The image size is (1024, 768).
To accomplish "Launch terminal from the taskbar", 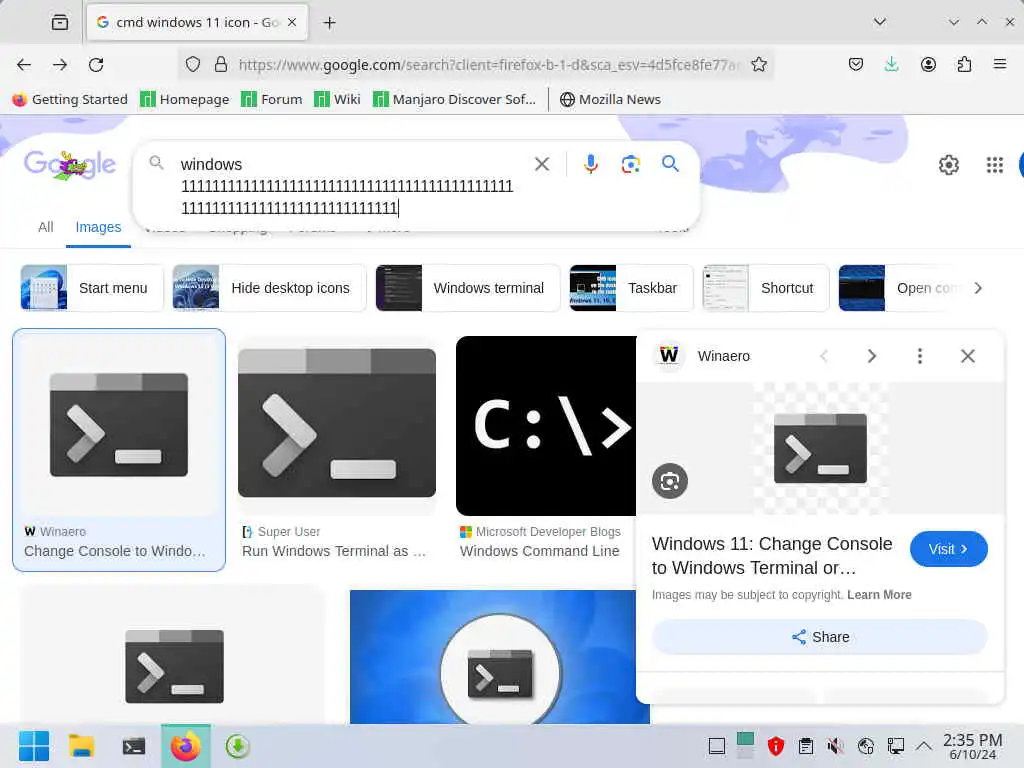I will (x=133, y=746).
